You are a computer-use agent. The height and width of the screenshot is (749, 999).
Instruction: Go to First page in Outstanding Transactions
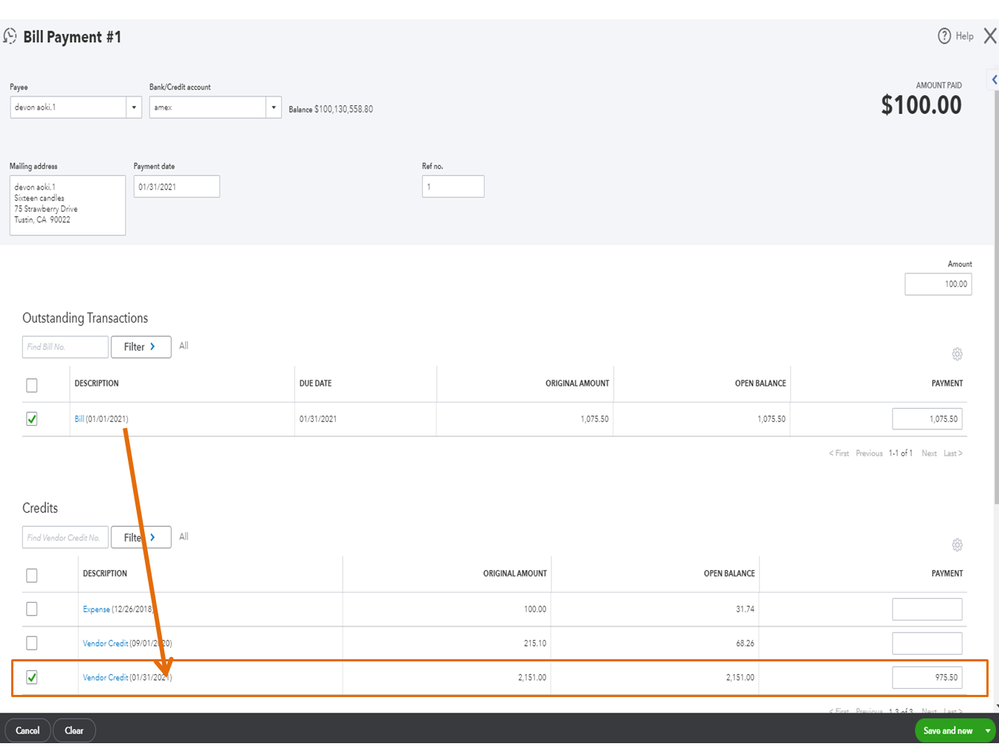[839, 453]
